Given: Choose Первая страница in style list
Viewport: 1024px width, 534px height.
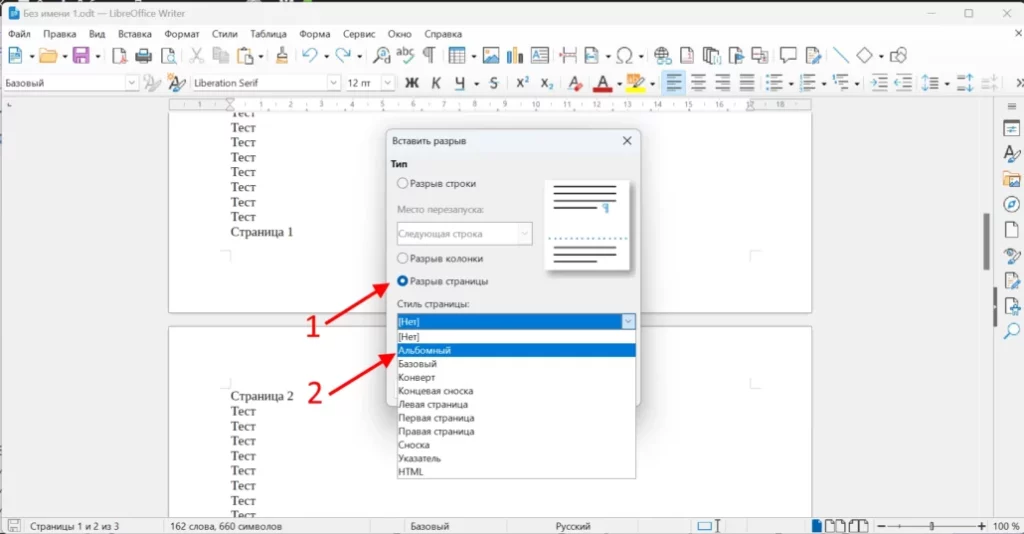Looking at the screenshot, I should (x=516, y=418).
